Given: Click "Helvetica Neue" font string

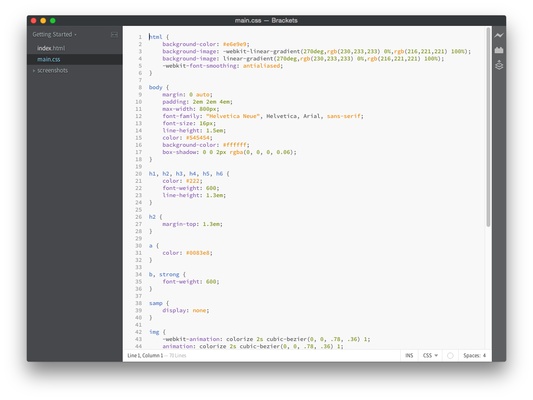Looking at the screenshot, I should tap(233, 116).
